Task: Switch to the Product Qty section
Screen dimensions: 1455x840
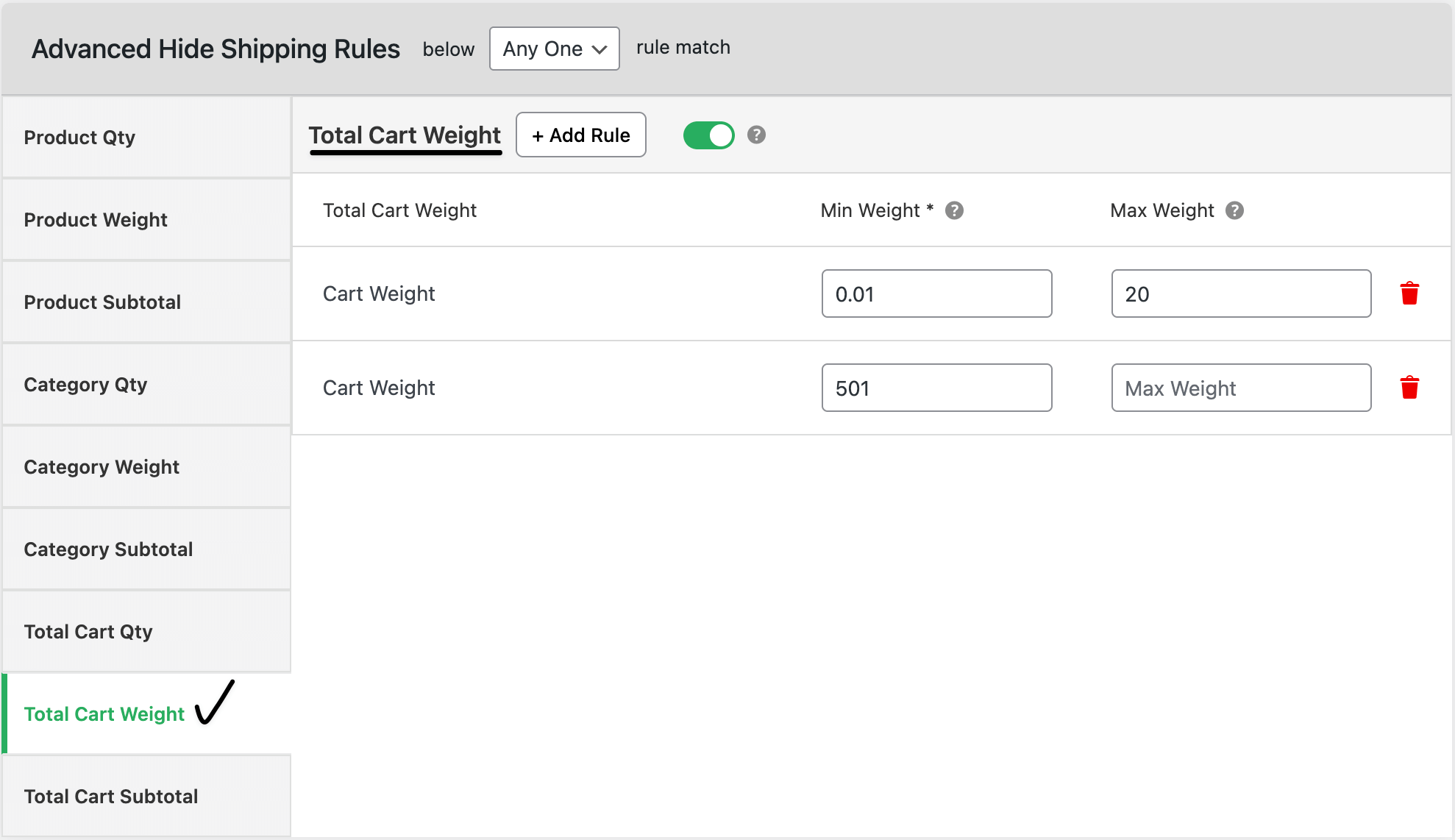Action: pyautogui.click(x=80, y=137)
